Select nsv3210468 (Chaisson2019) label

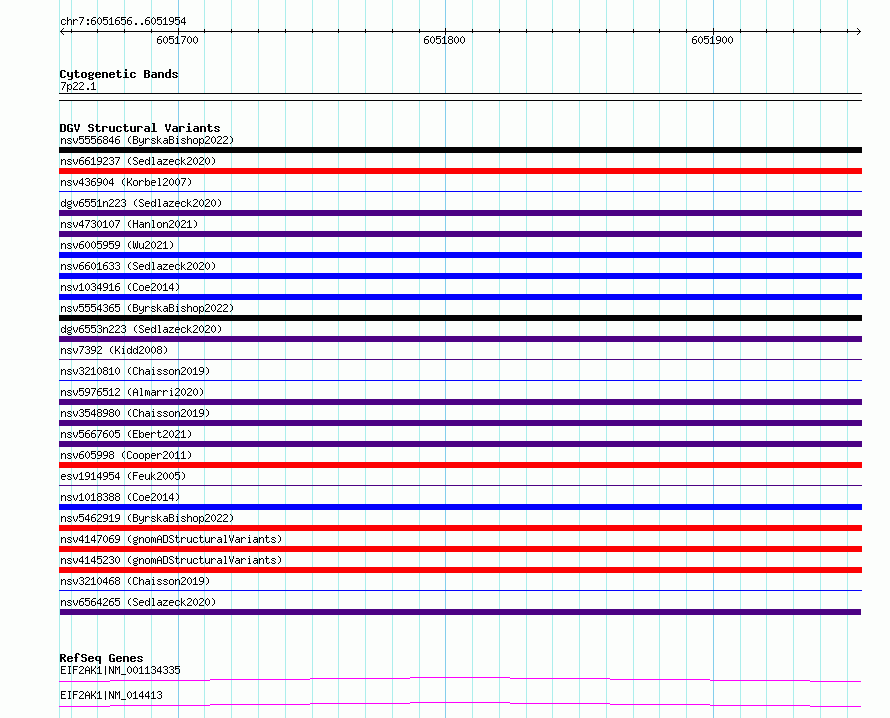135,581
